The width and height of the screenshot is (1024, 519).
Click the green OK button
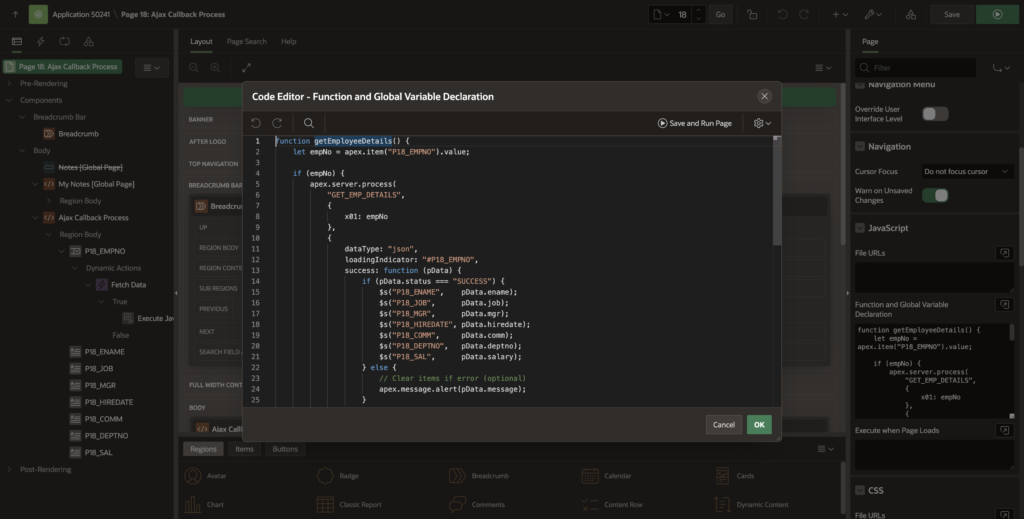point(759,424)
